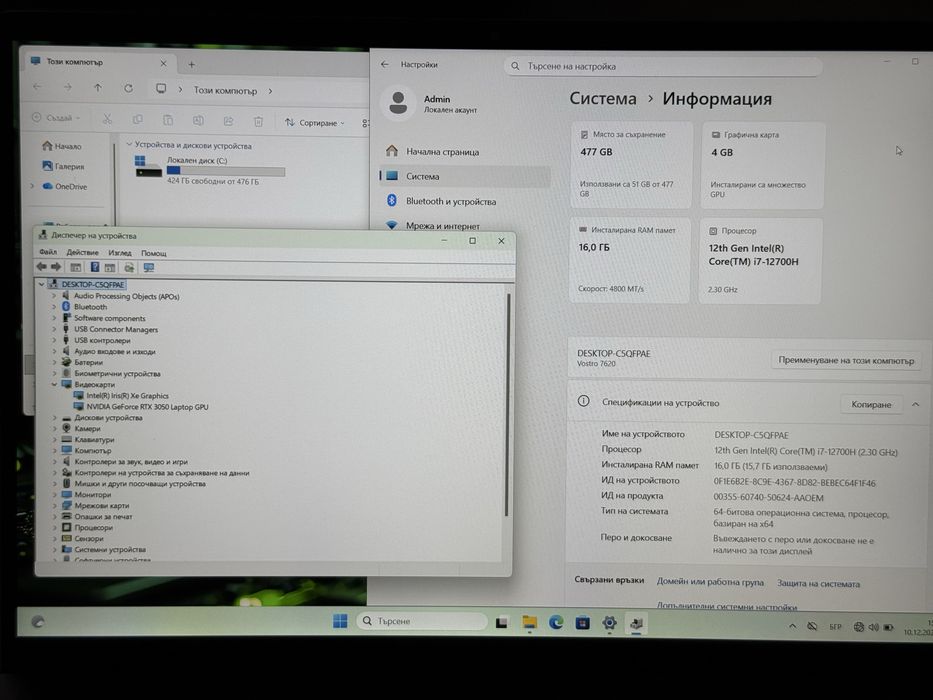Image resolution: width=933 pixels, height=700 pixels.
Task: Collapse the Спецификации на устройство section chevron
Action: pyautogui.click(x=916, y=404)
